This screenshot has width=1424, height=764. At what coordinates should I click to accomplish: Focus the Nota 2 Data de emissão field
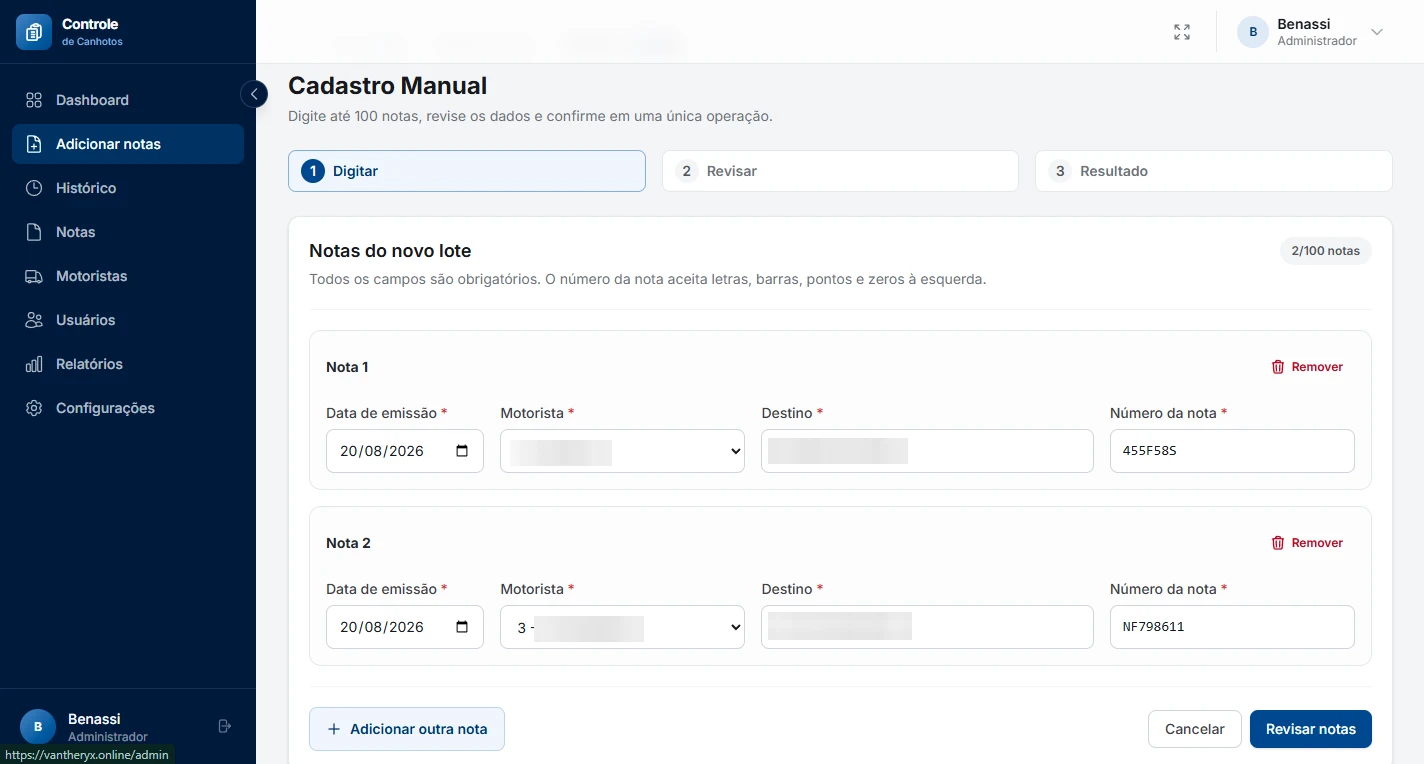405,627
